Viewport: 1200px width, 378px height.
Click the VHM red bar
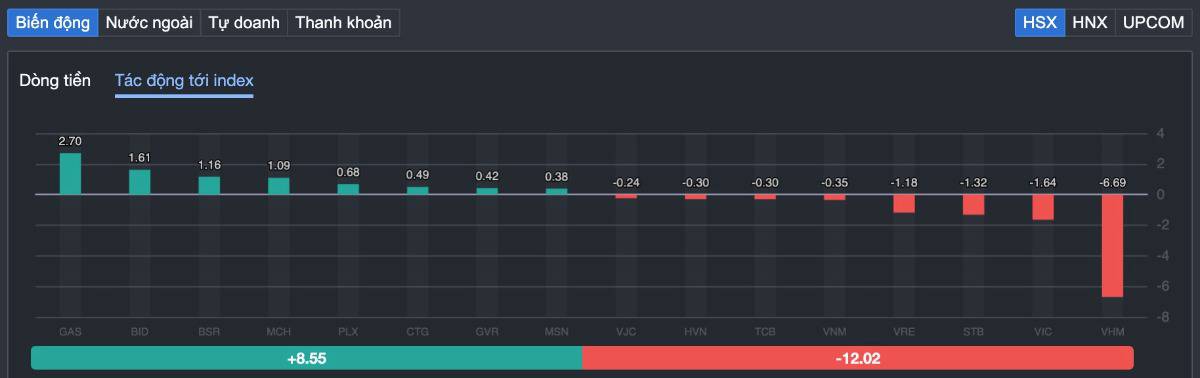(x=1112, y=246)
